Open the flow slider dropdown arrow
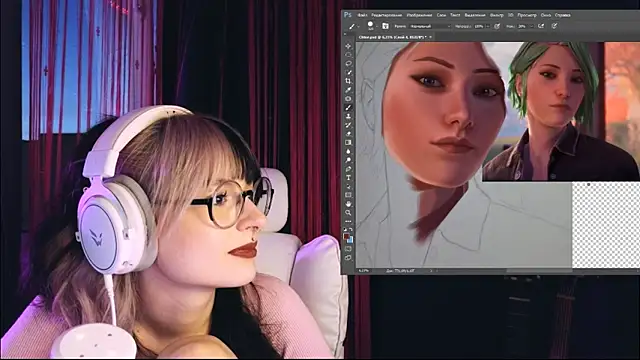 click(531, 26)
